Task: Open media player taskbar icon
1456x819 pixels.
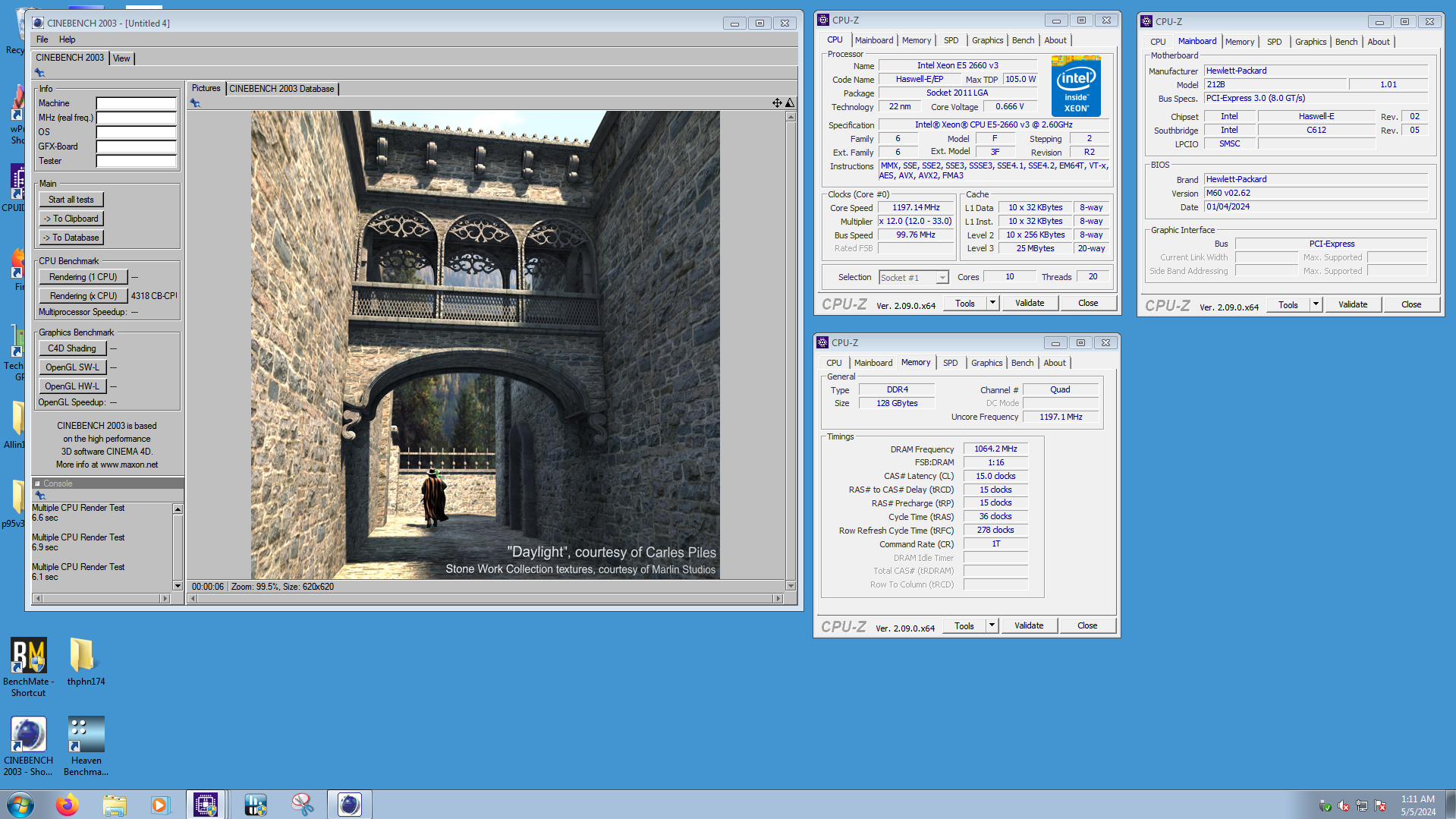Action: tap(160, 805)
